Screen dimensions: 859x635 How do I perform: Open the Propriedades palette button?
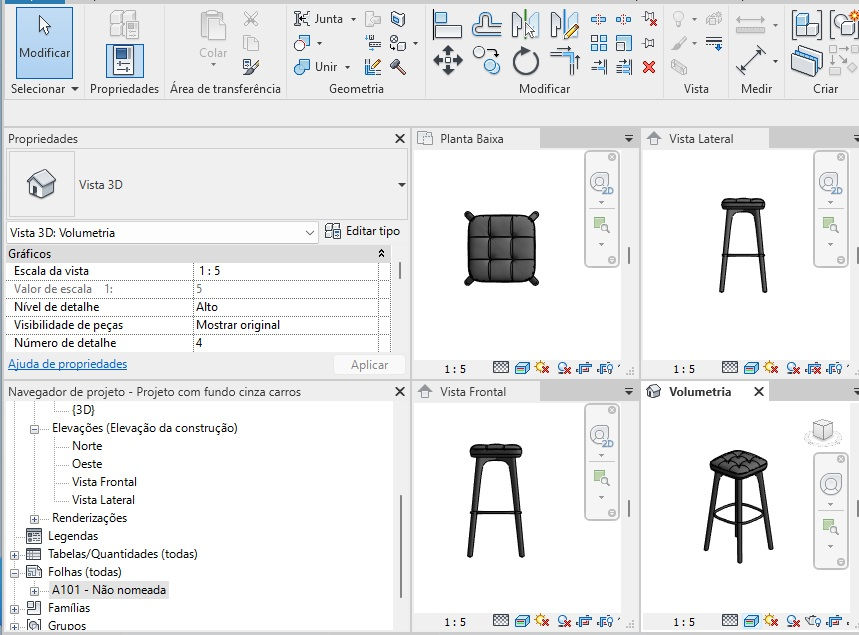124,61
